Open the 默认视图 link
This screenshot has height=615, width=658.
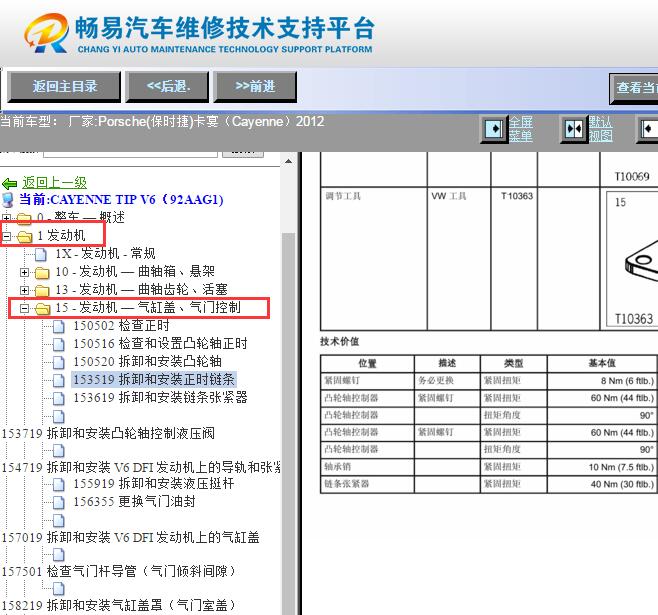600,129
